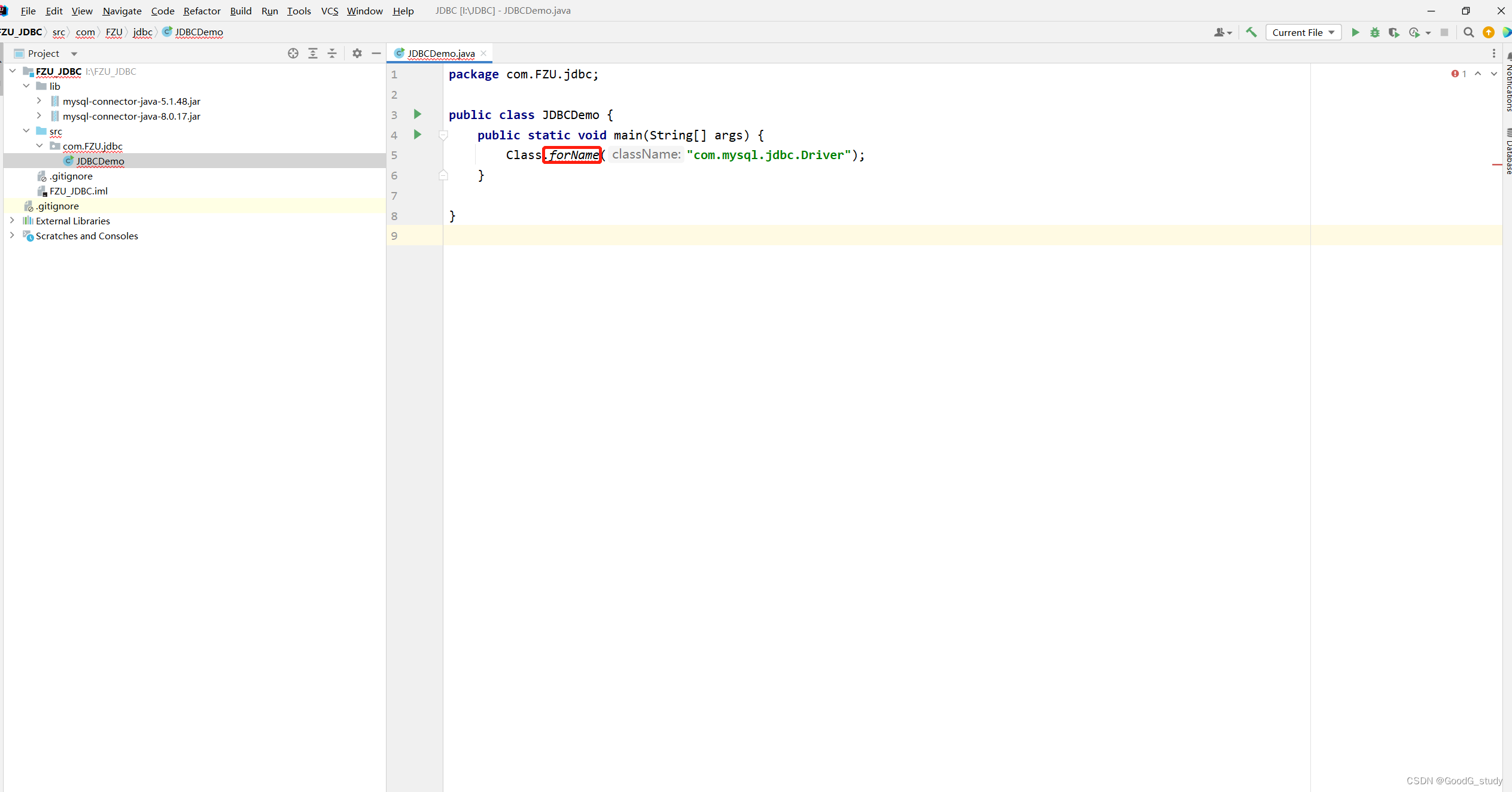Image resolution: width=1512 pixels, height=792 pixels.
Task: Collapse the src folder
Action: [x=26, y=130]
